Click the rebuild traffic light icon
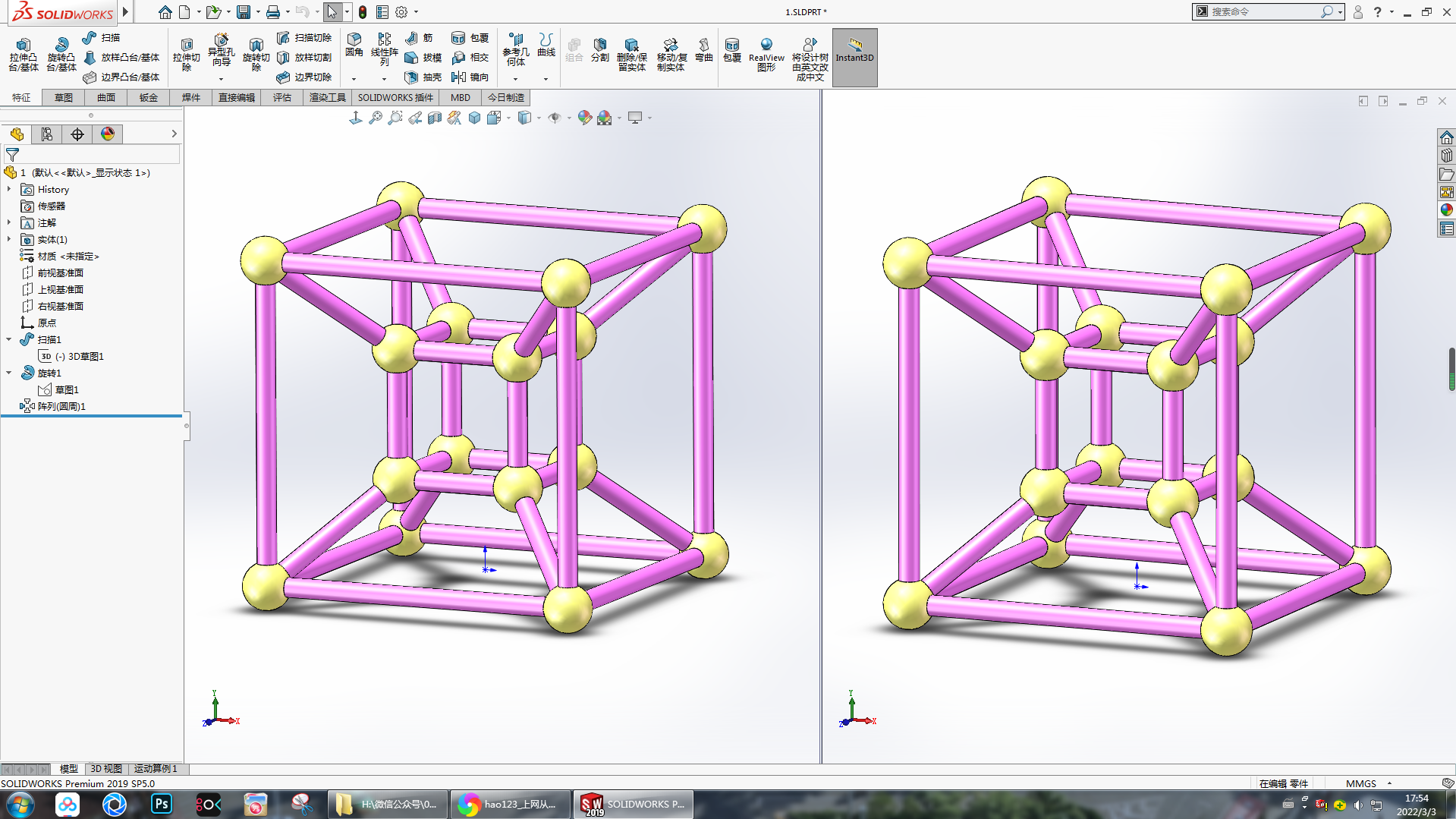 pyautogui.click(x=363, y=12)
